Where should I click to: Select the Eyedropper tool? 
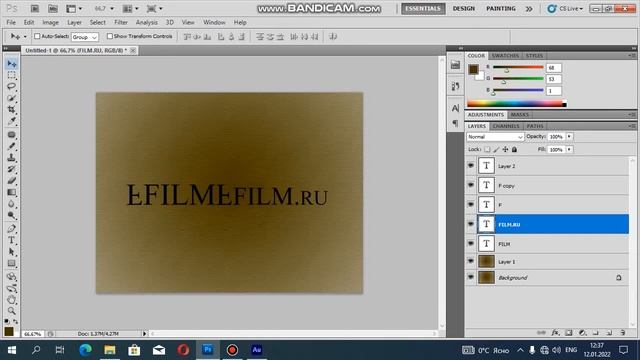pyautogui.click(x=11, y=121)
